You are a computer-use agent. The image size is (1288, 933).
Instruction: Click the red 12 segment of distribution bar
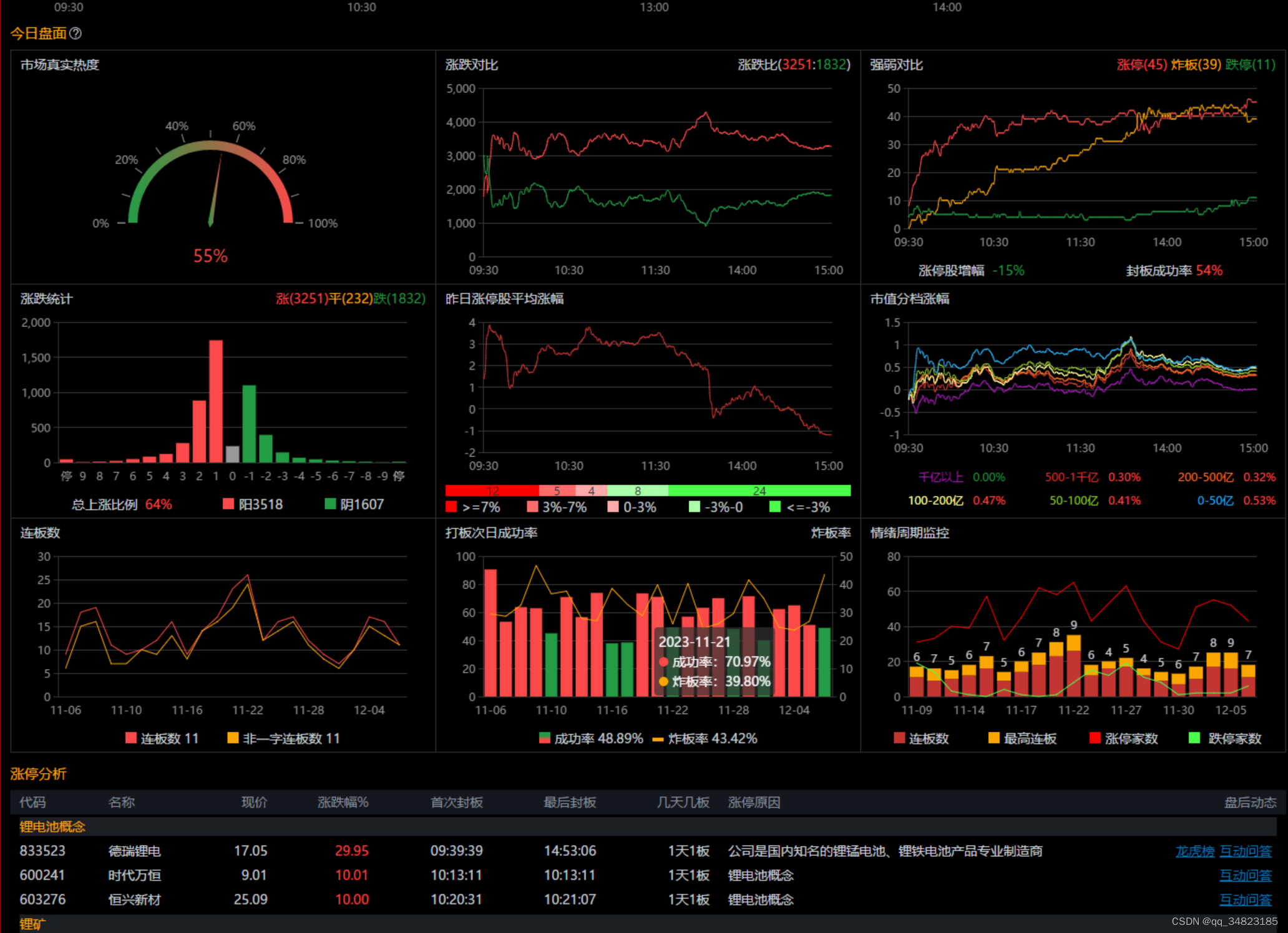(492, 491)
